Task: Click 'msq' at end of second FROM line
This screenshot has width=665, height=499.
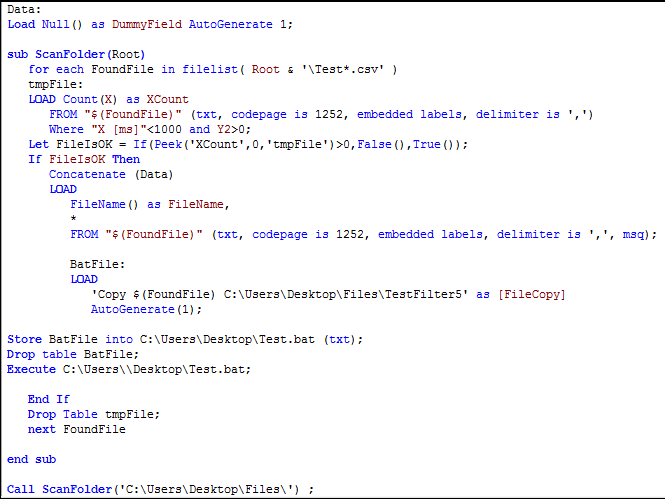Action: [x=633, y=234]
